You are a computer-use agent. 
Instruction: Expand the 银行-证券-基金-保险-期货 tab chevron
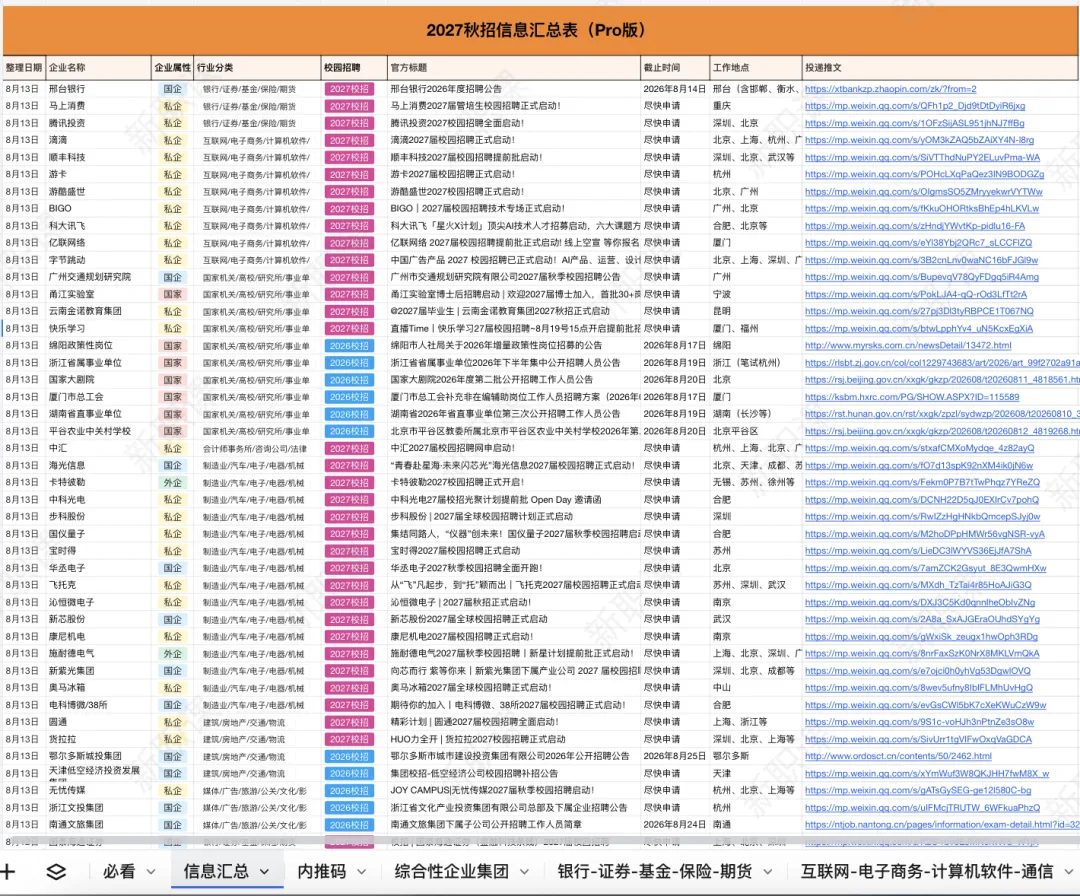pyautogui.click(x=767, y=872)
